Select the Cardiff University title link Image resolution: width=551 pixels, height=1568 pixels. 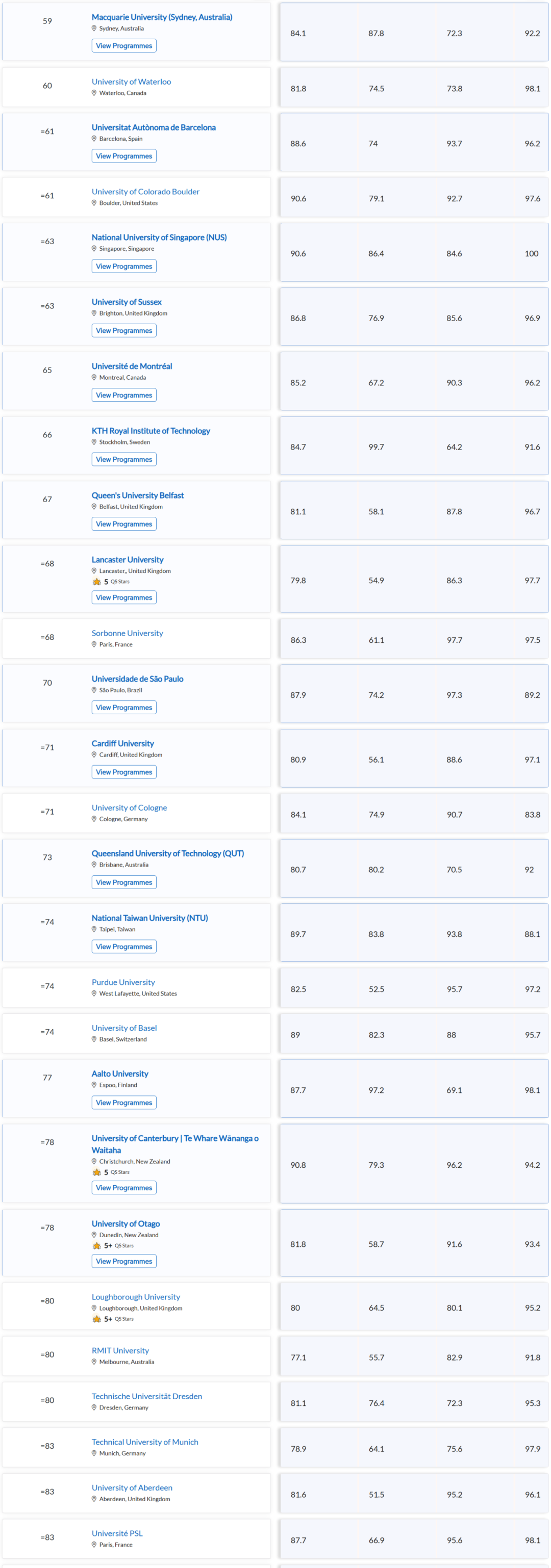pos(122,743)
